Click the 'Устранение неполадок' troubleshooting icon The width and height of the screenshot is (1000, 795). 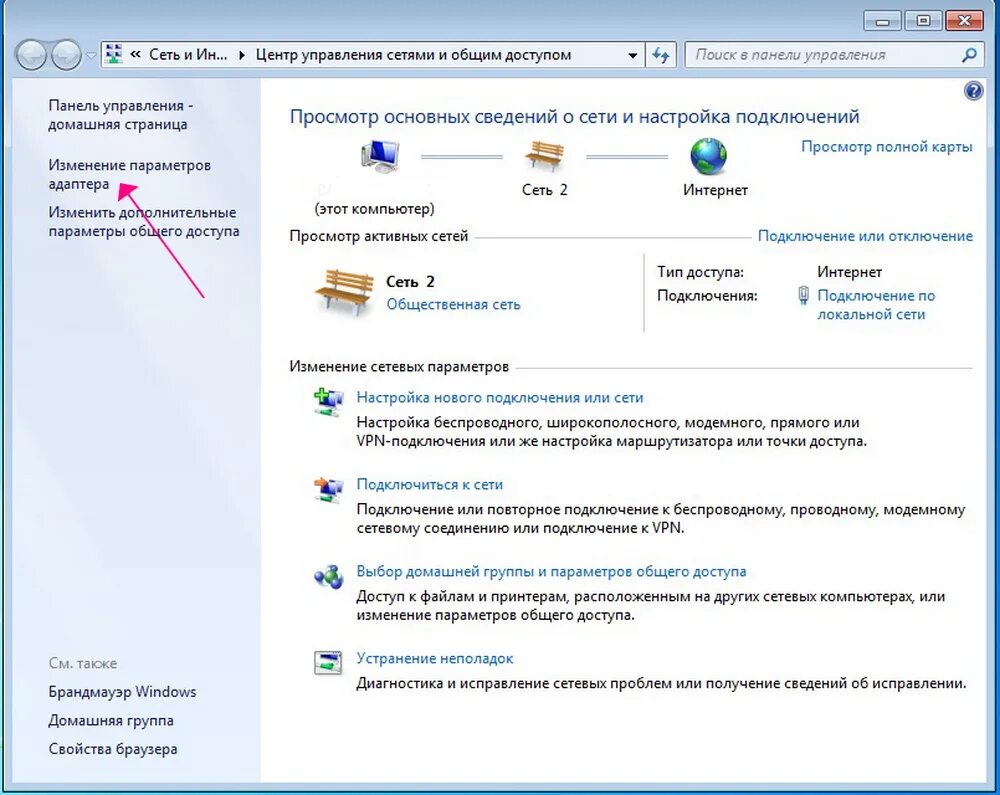click(x=328, y=663)
